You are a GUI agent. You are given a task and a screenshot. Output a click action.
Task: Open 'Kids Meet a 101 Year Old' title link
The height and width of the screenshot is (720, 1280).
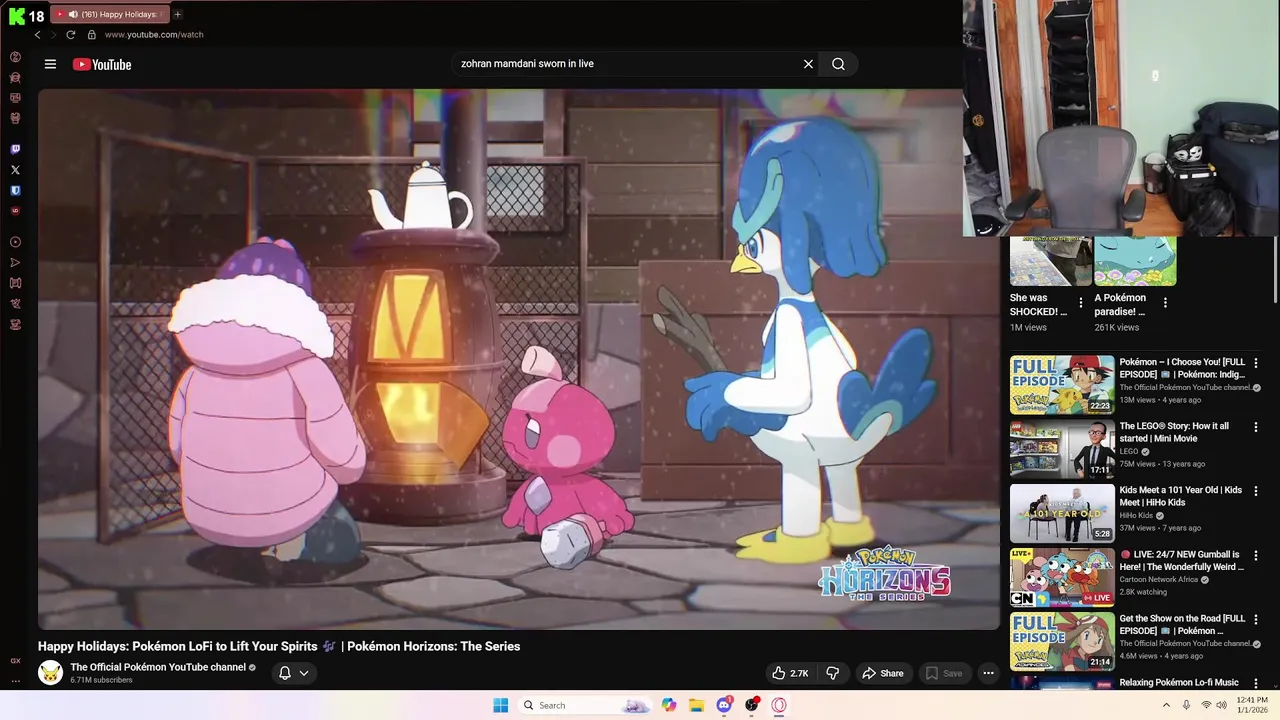tap(1180, 496)
